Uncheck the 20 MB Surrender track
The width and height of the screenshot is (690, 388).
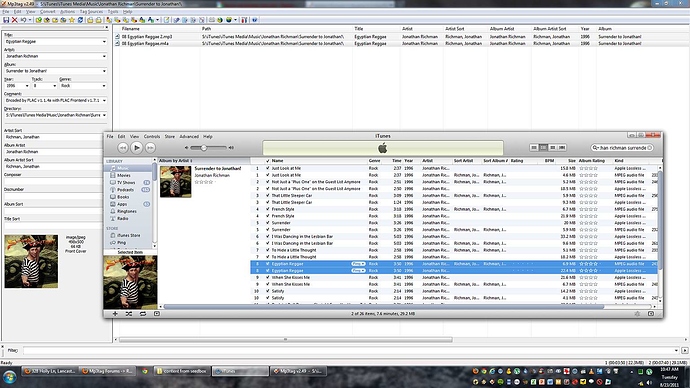pos(268,223)
